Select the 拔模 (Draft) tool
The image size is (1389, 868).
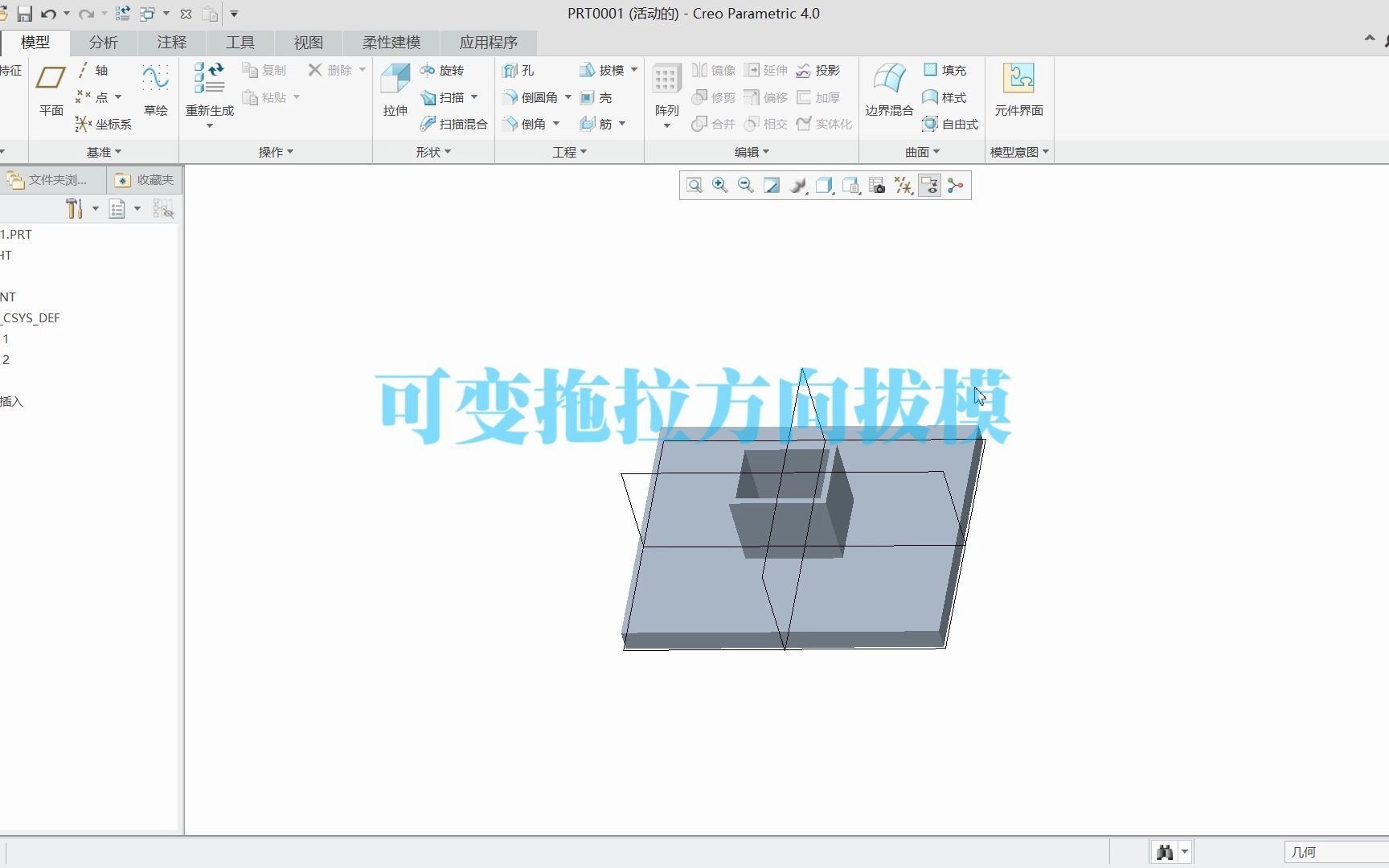(x=602, y=70)
